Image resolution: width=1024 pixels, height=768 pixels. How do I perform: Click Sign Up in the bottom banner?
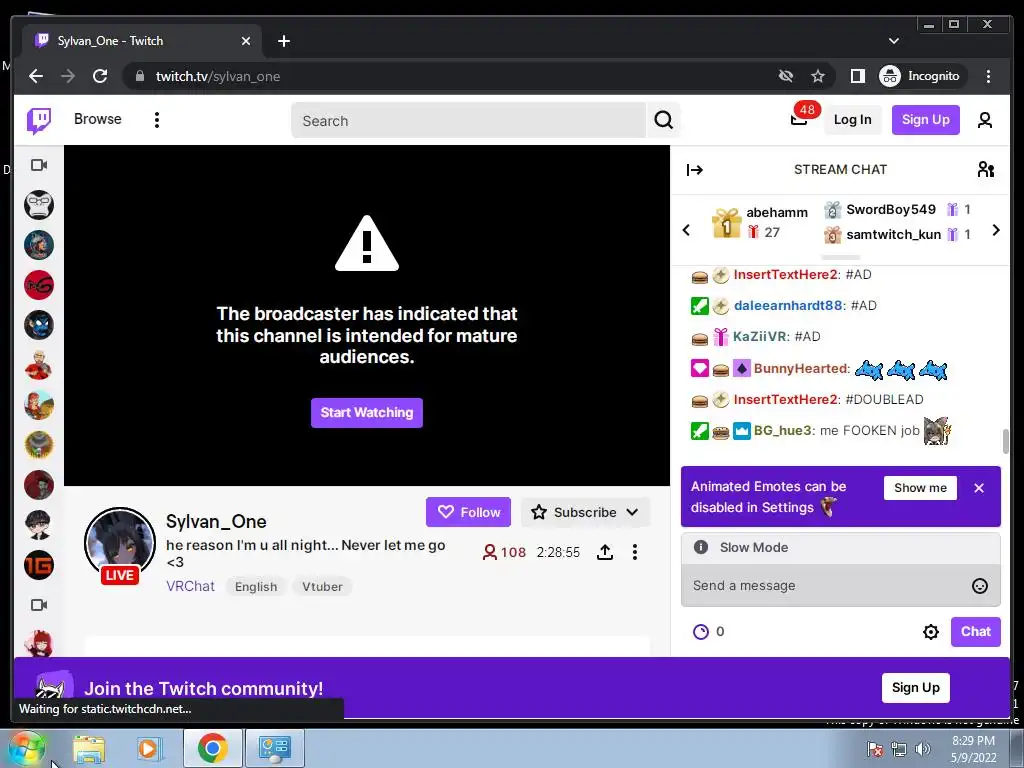(916, 687)
